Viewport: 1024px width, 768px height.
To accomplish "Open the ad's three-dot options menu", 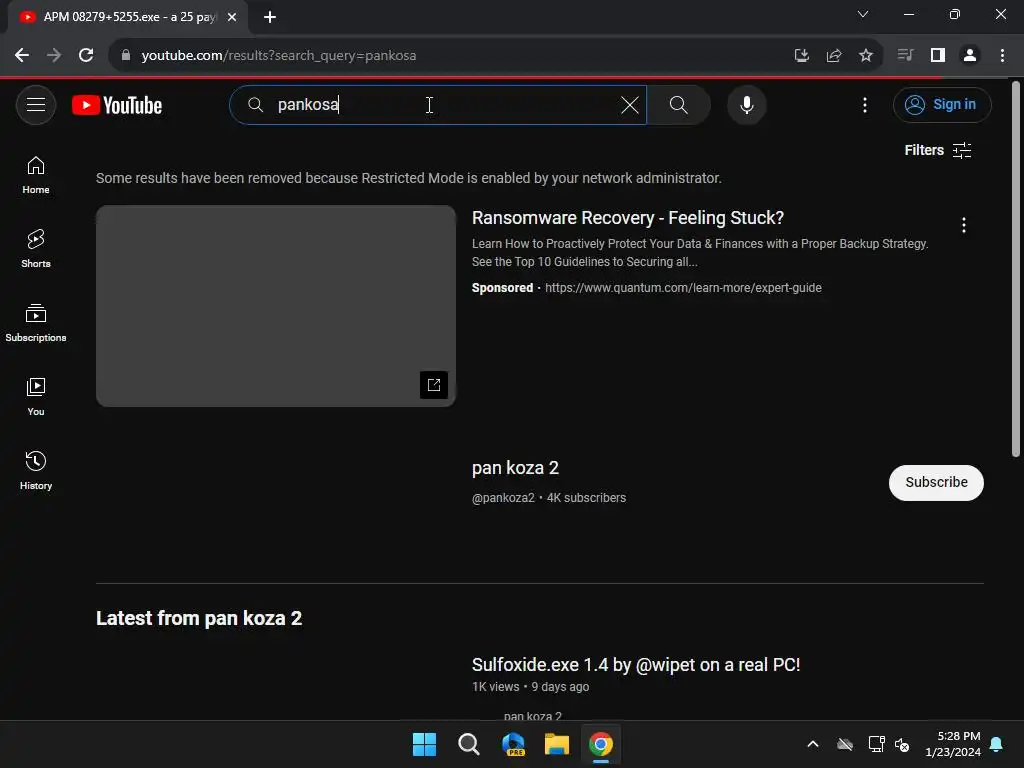I will pos(964,225).
